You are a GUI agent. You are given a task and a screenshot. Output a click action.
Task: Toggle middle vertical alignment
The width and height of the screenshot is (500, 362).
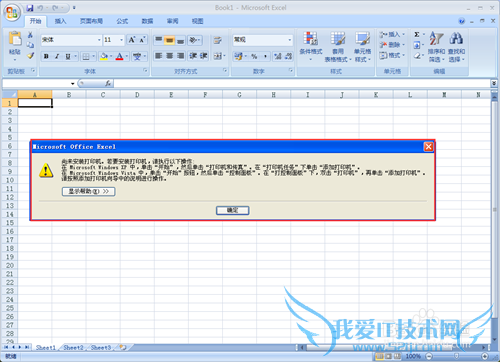click(x=169, y=40)
